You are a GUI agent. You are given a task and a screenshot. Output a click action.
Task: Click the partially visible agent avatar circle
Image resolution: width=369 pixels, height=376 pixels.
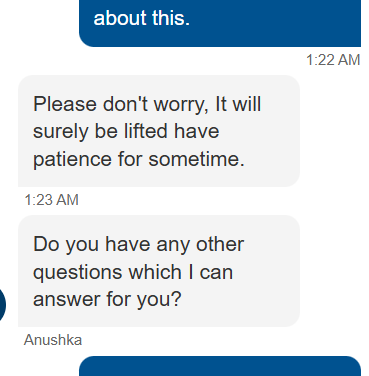coord(3,305)
